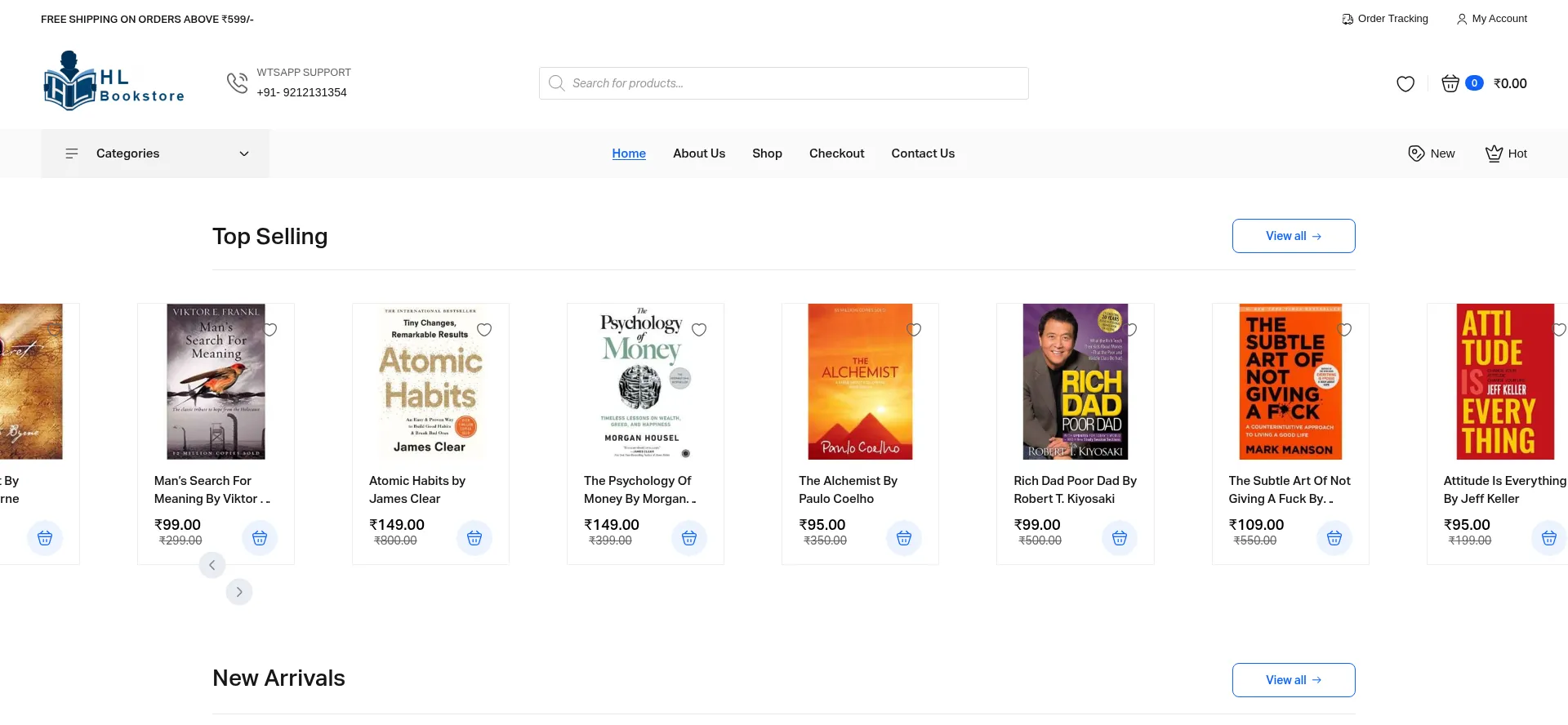
Task: Open The Subtle Art cover image
Action: tap(1290, 381)
